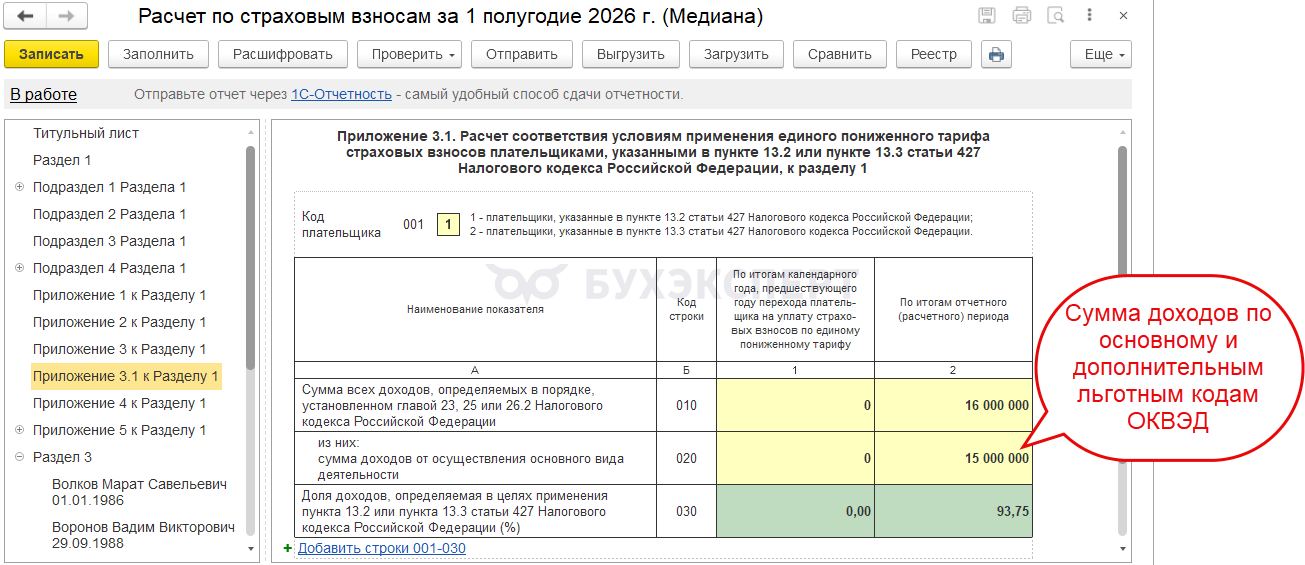Viewport: 1305px width, 565px height.
Task: Go back with the left arrow
Action: [x=25, y=17]
